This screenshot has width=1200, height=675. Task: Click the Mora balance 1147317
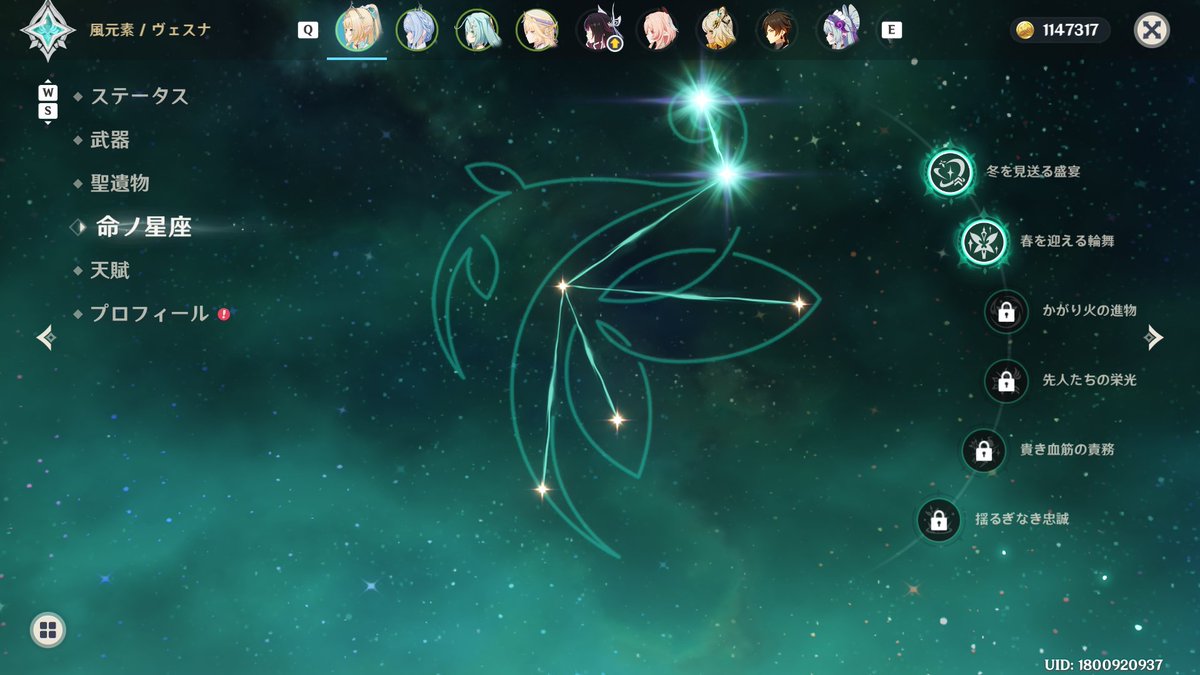[1061, 30]
